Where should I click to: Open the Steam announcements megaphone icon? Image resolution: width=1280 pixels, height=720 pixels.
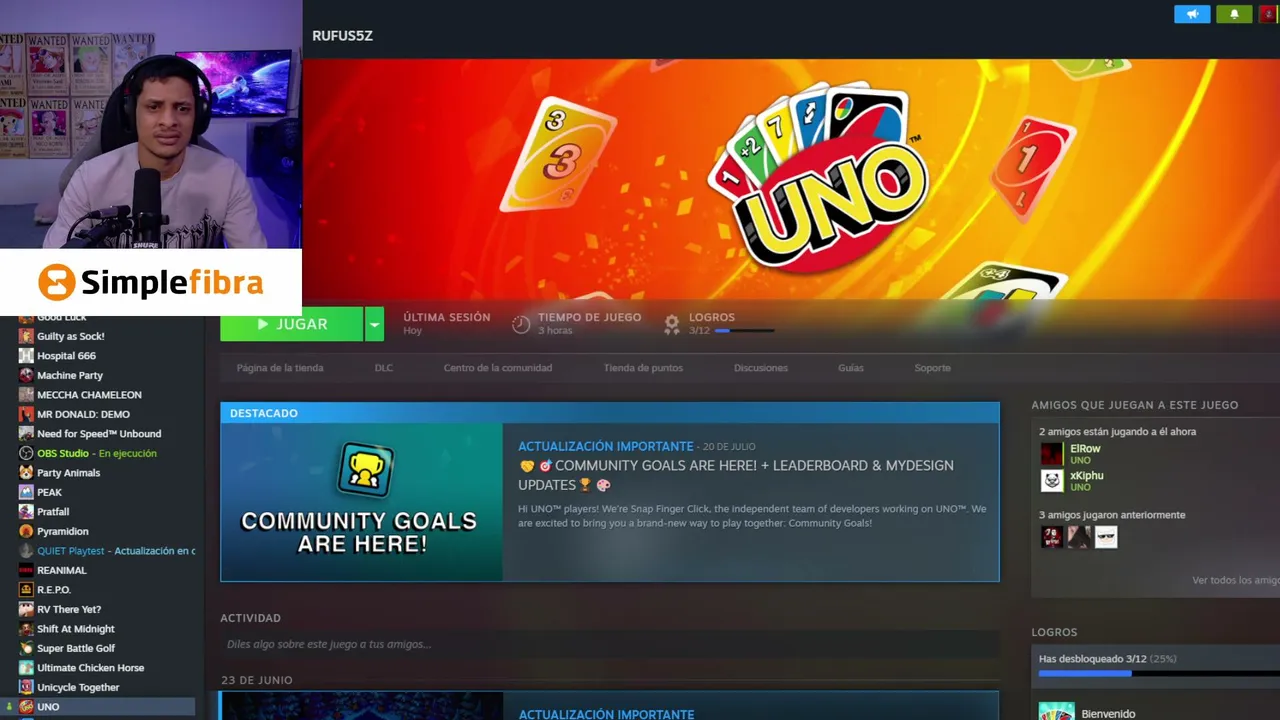[1192, 14]
